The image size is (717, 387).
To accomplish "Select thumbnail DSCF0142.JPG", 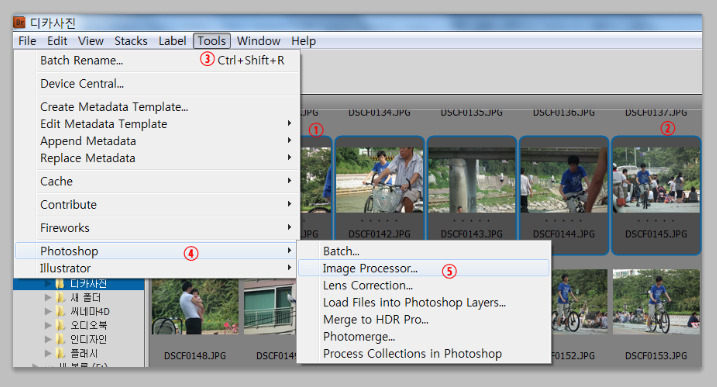I will 380,180.
